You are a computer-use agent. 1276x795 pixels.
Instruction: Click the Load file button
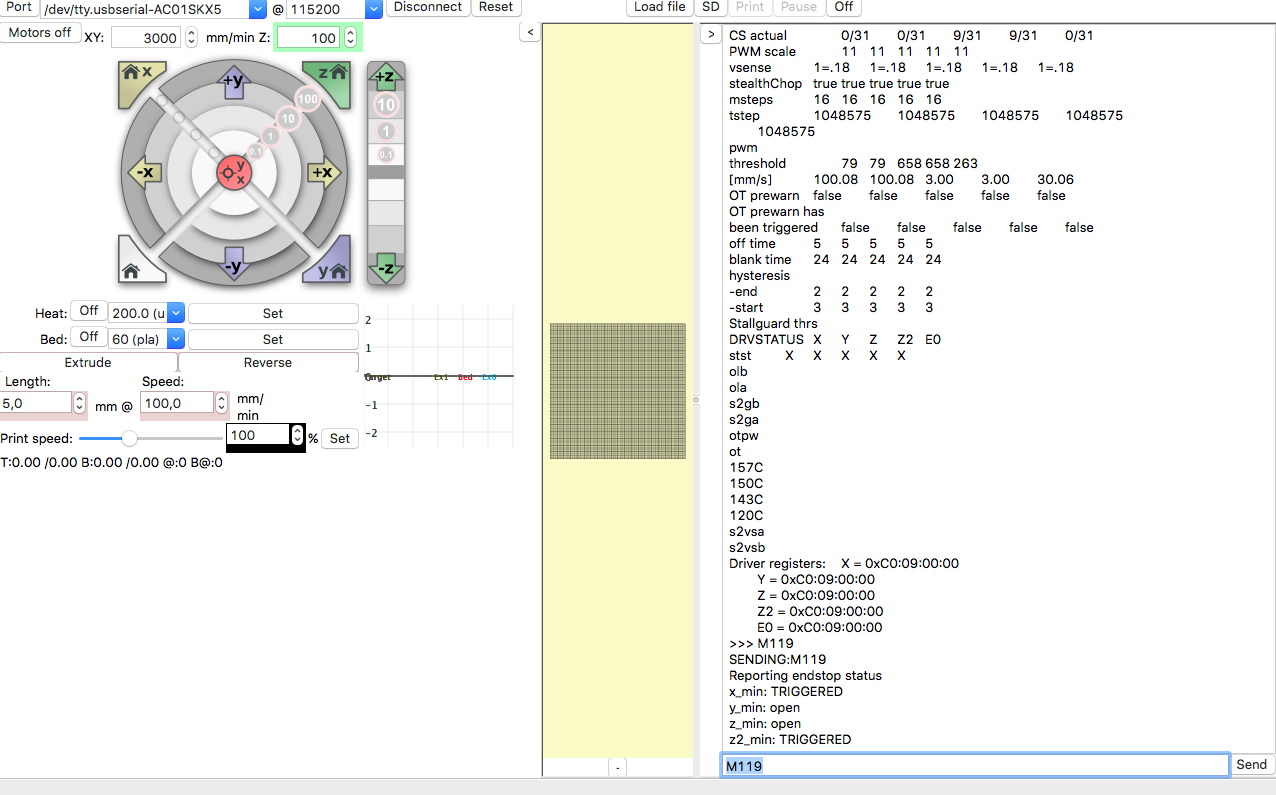(660, 7)
